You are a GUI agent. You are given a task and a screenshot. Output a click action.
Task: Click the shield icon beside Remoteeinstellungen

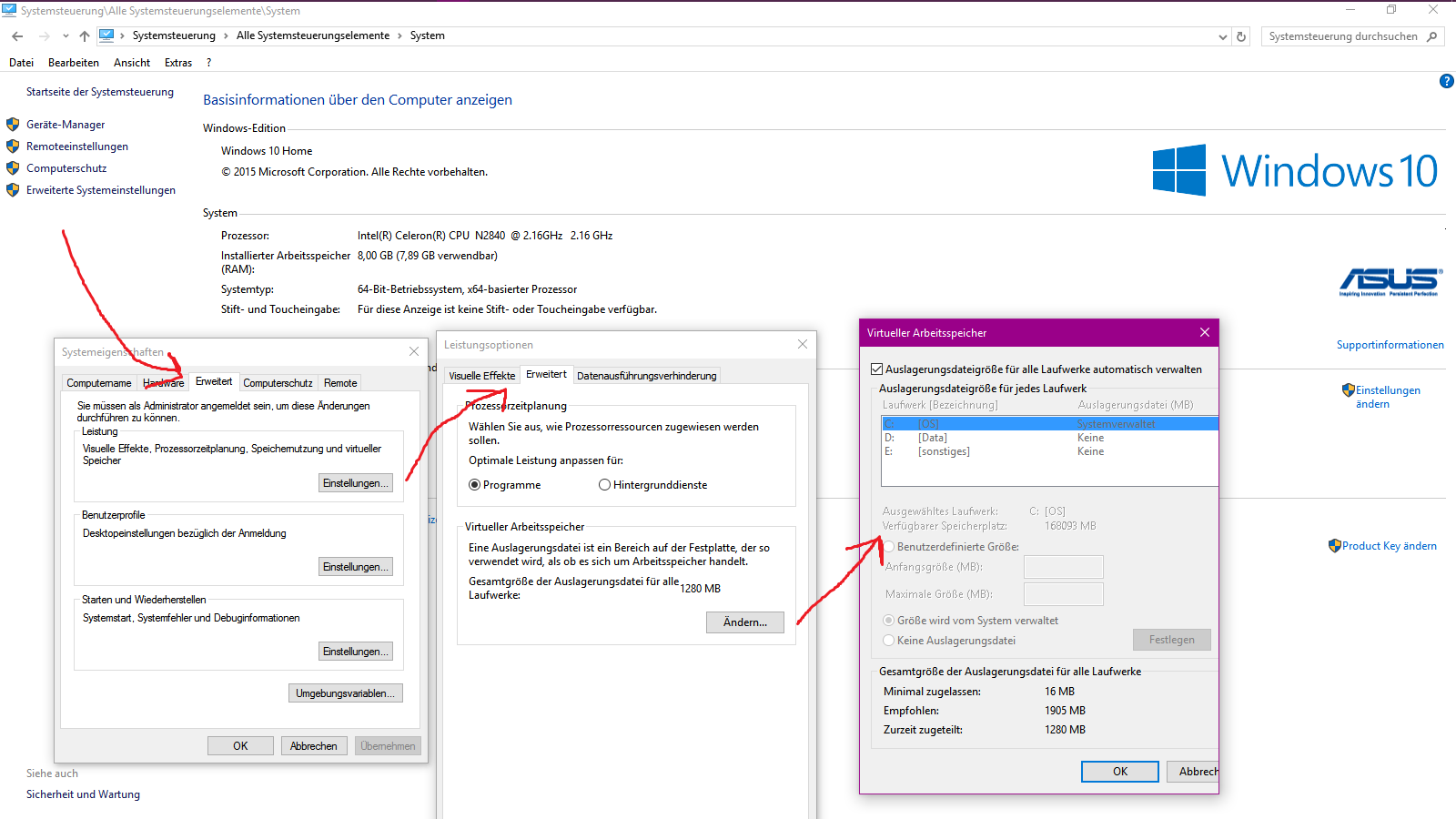[x=13, y=147]
